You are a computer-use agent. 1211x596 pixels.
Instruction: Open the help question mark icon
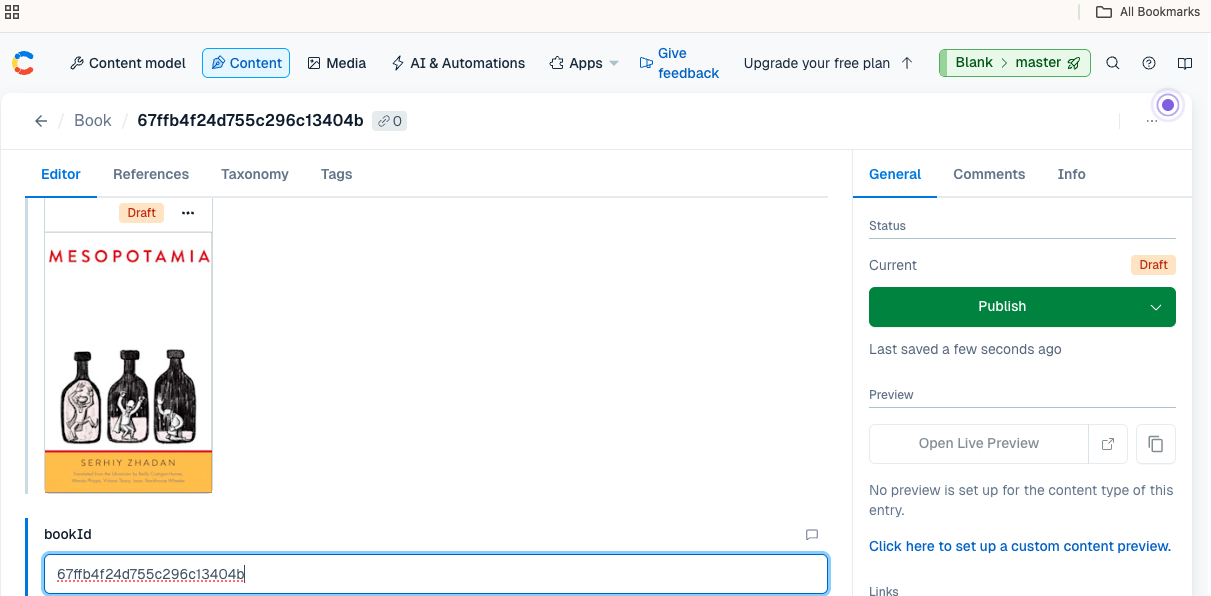click(1149, 63)
